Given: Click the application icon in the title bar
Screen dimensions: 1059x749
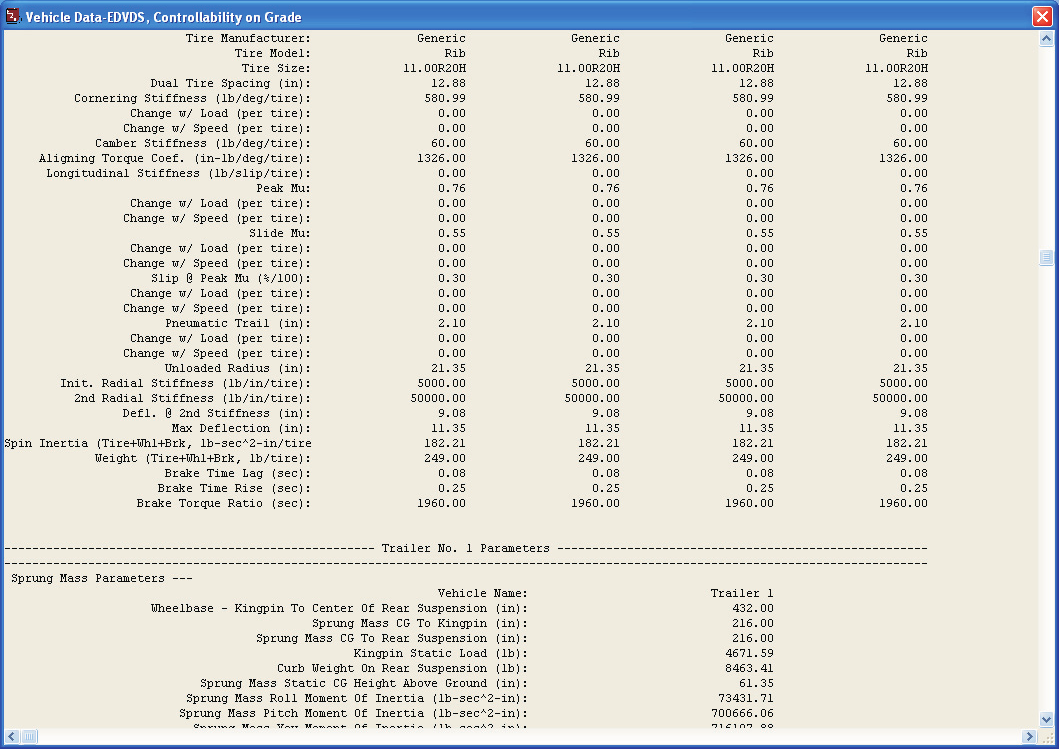Looking at the screenshot, I should pos(13,16).
